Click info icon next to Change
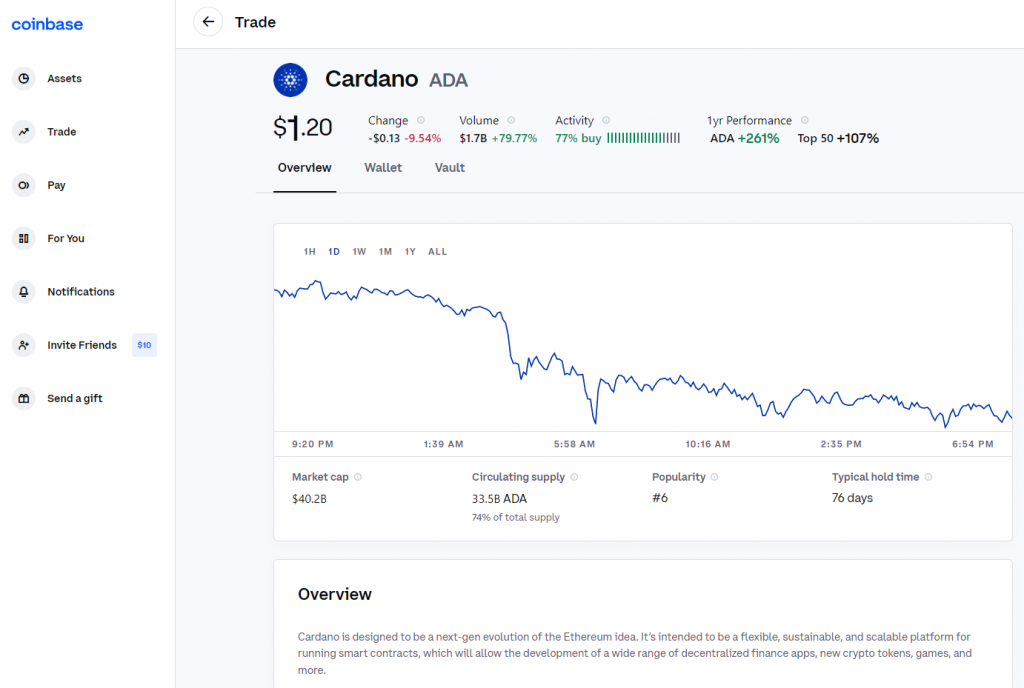This screenshot has width=1024, height=688. pos(421,120)
